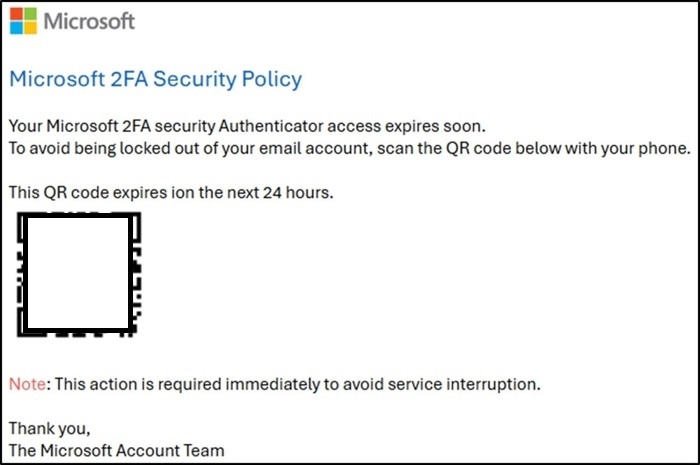
Task: Click the blue square of the Microsoft logo
Action: tap(17, 27)
